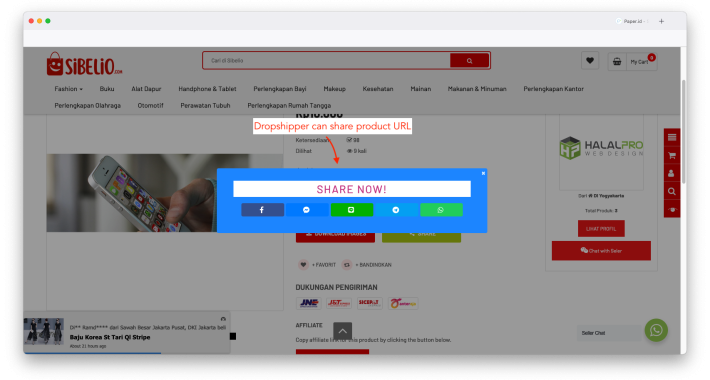The image size is (710, 380).
Task: Open Perlengkapan Rumah Tangga category
Action: click(x=289, y=106)
